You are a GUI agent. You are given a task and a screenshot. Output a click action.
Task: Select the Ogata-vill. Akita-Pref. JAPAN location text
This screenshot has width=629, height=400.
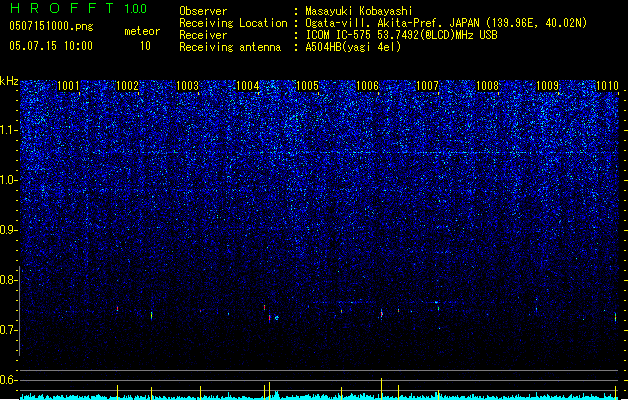point(446,23)
